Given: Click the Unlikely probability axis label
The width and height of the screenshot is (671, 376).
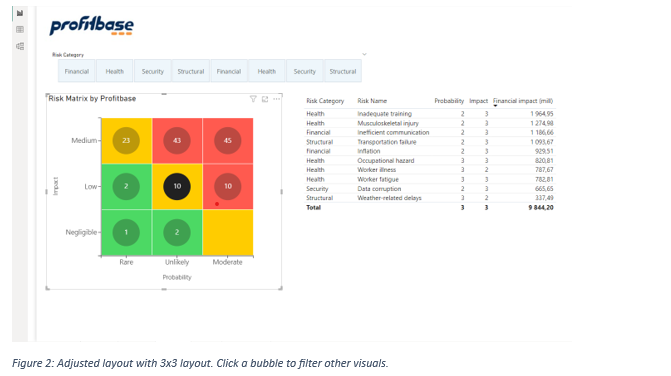Looking at the screenshot, I should (x=177, y=262).
